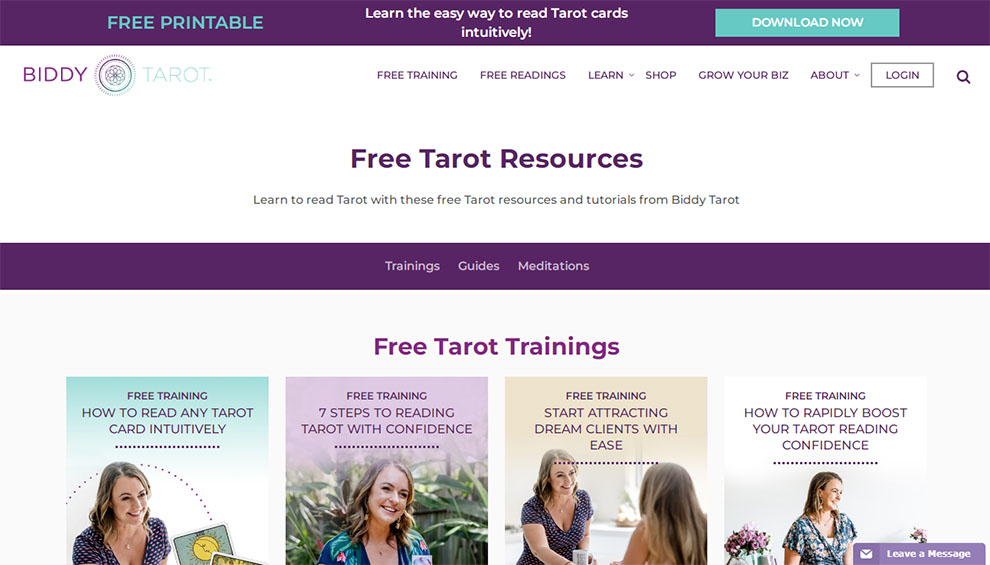Image resolution: width=990 pixels, height=565 pixels.
Task: Open Start Attracting Dream Clients training card
Action: 606,471
